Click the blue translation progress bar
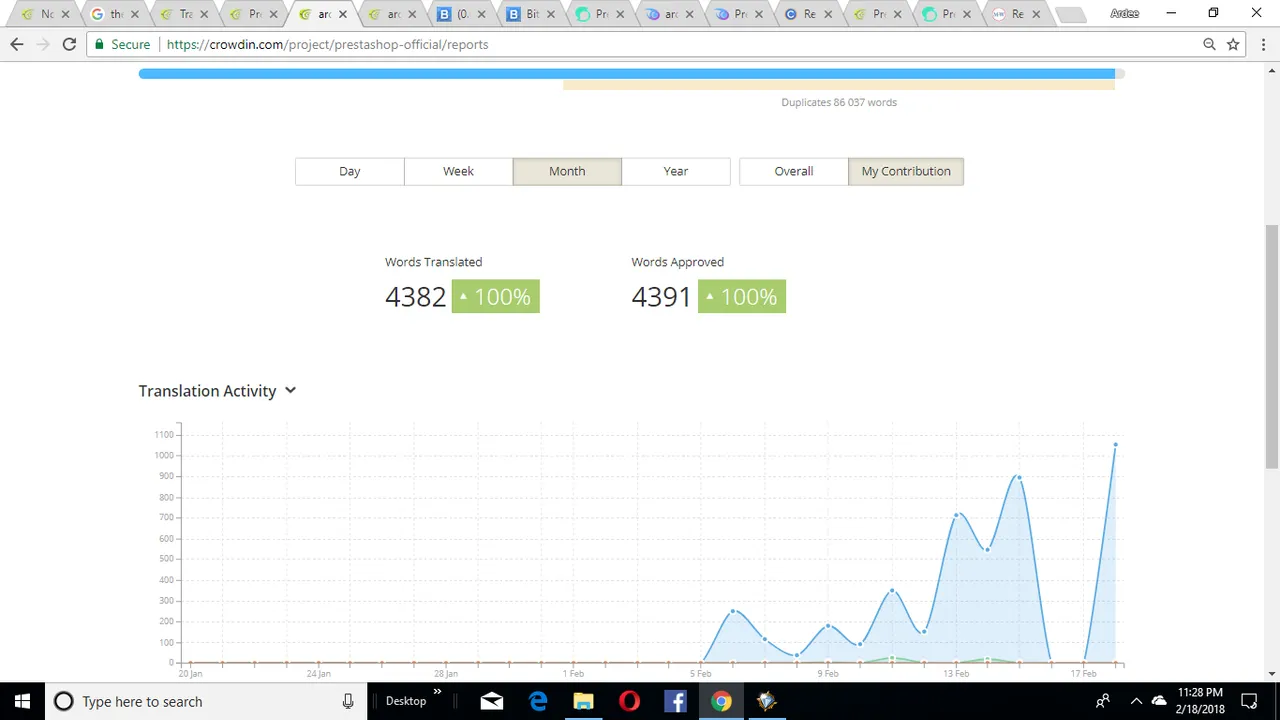1280x720 pixels. [x=627, y=73]
